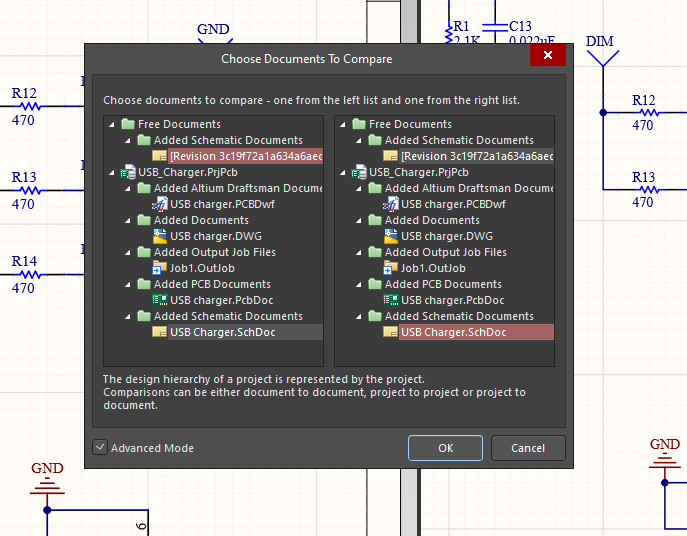The width and height of the screenshot is (687, 536).
Task: Click USB_Charger.PrjPcb project icon in right list
Action: point(359,172)
